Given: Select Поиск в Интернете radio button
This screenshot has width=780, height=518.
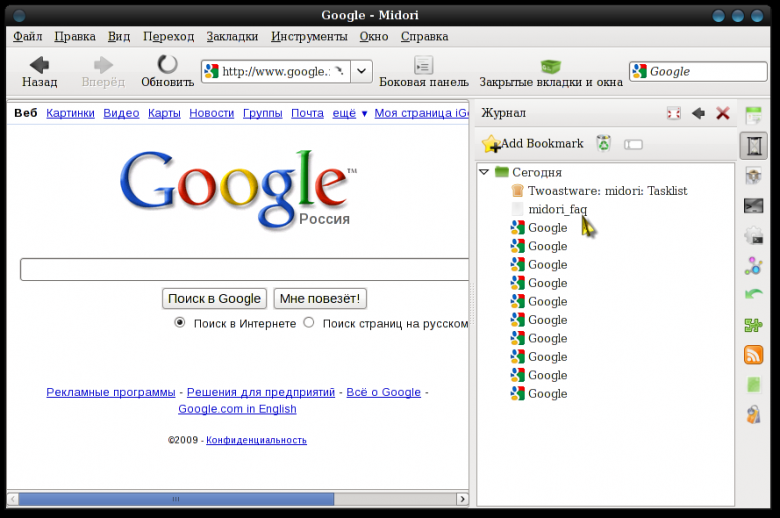Looking at the screenshot, I should (x=180, y=322).
